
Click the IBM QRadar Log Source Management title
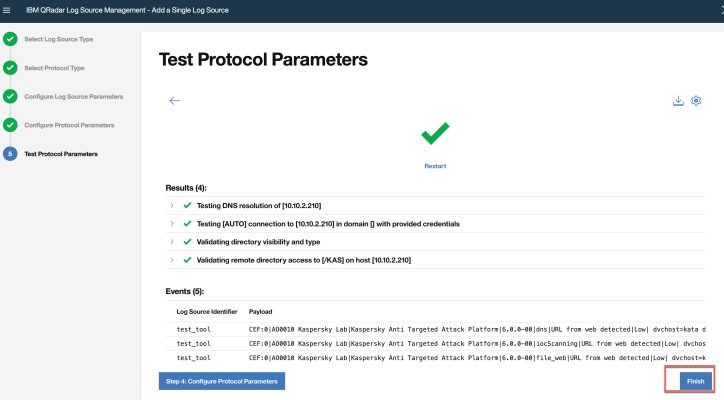(x=127, y=10)
